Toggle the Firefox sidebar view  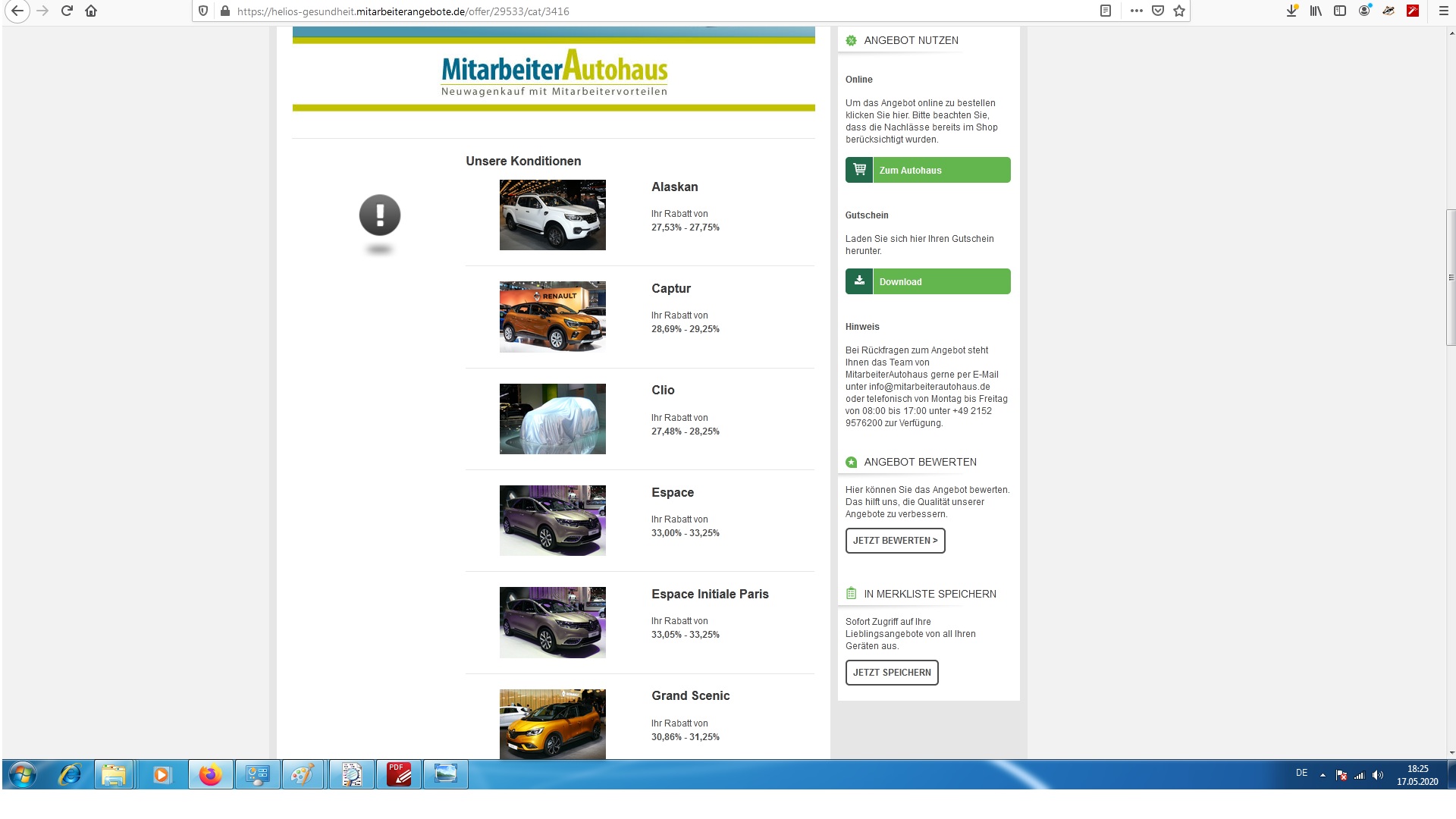(1340, 11)
